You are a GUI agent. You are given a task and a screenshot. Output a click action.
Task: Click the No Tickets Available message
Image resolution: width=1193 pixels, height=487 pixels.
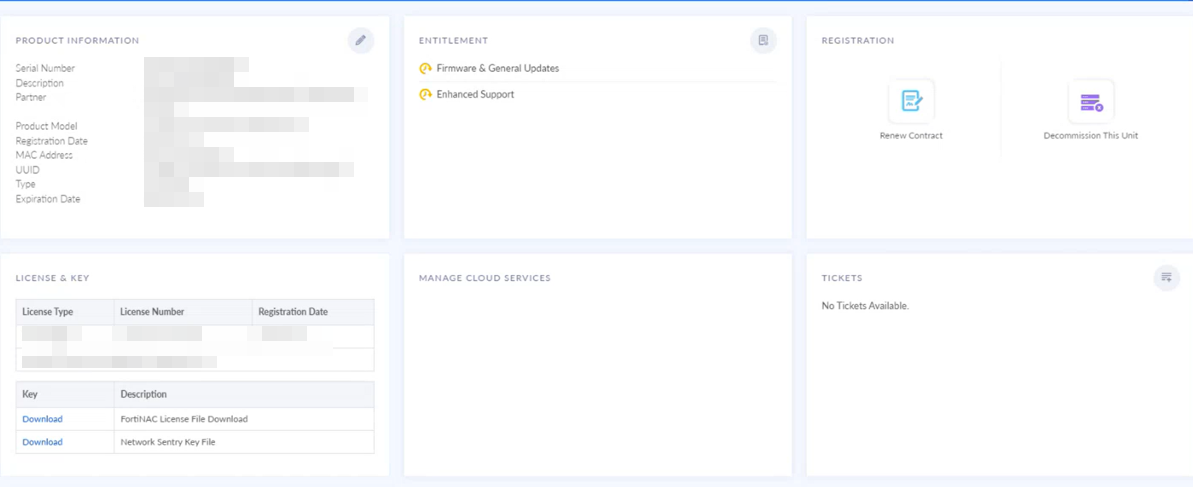click(865, 306)
